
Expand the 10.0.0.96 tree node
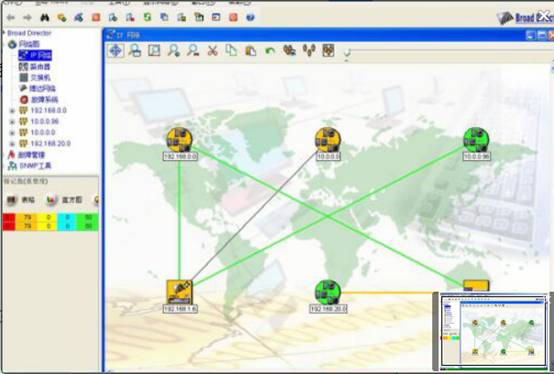(12, 122)
